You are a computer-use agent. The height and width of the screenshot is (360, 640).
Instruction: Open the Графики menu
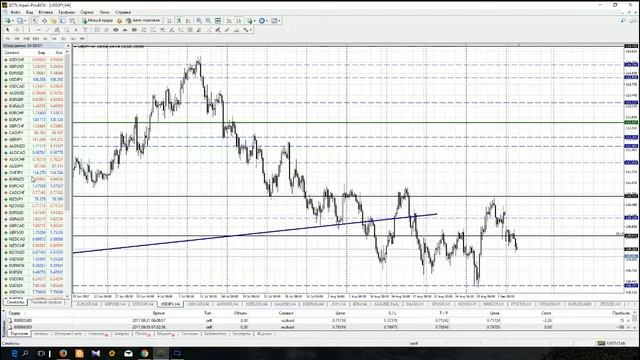(67, 12)
